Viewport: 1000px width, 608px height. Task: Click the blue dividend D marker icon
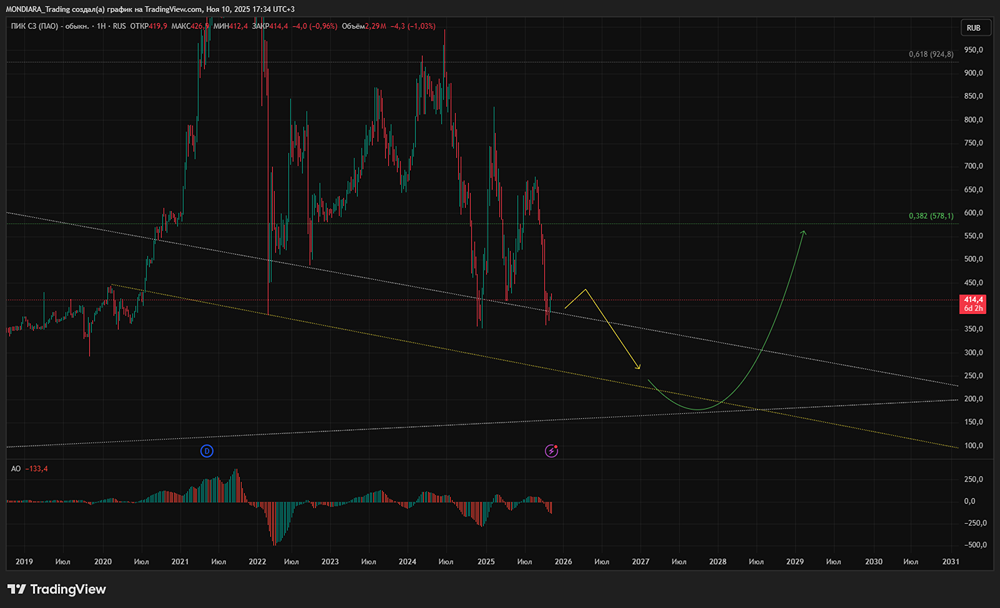207,451
